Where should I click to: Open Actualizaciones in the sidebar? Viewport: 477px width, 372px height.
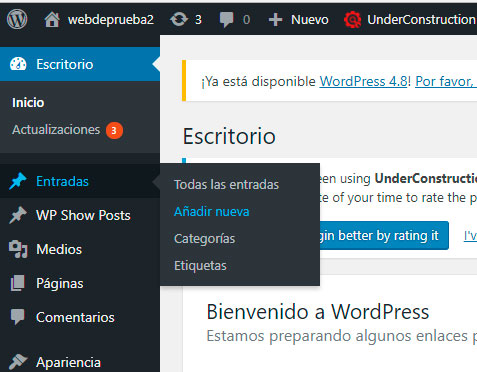pyautogui.click(x=56, y=130)
